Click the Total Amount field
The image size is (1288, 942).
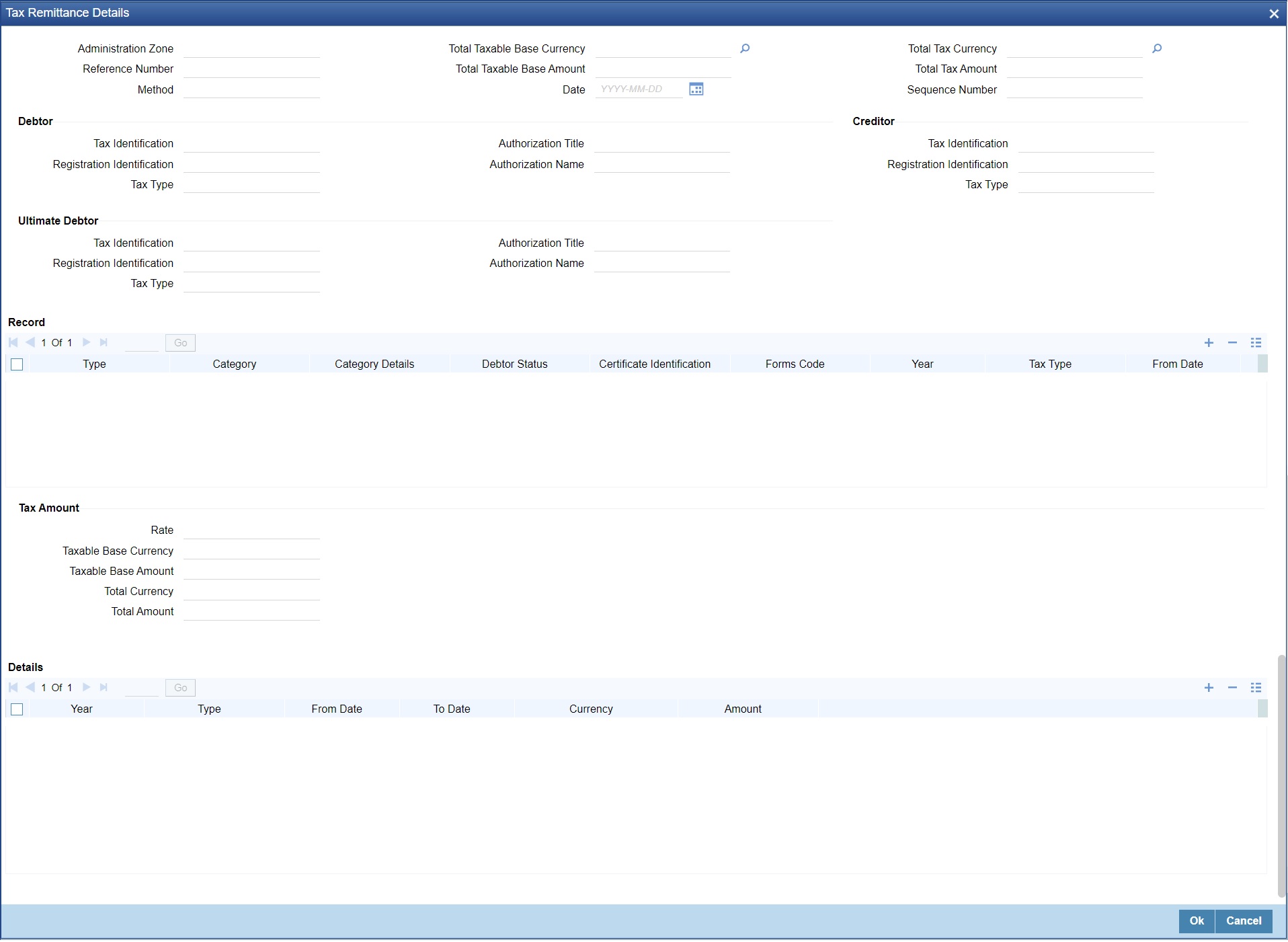coord(251,611)
